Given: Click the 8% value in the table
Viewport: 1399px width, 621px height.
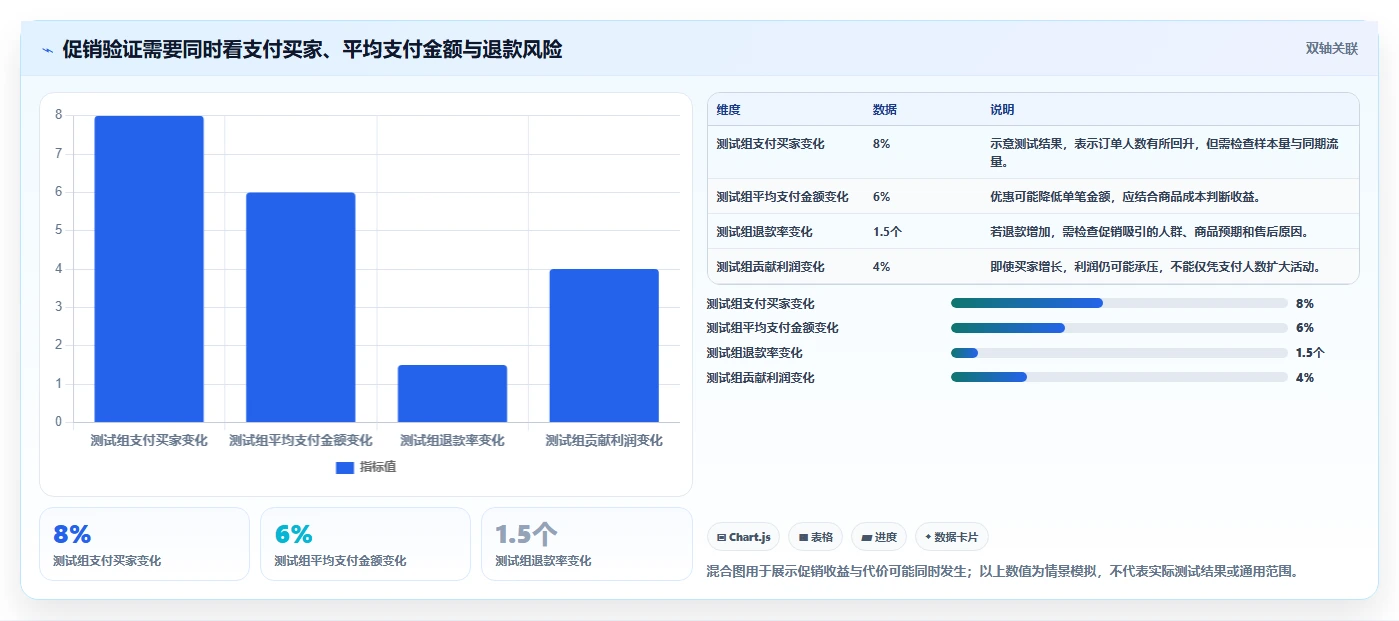Looking at the screenshot, I should pyautogui.click(x=881, y=144).
